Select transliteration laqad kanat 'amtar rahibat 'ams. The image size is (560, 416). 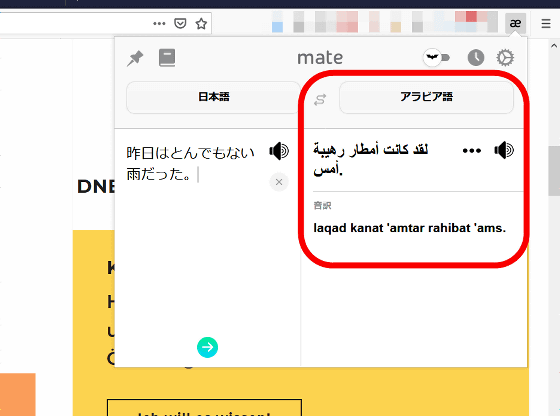tap(410, 228)
